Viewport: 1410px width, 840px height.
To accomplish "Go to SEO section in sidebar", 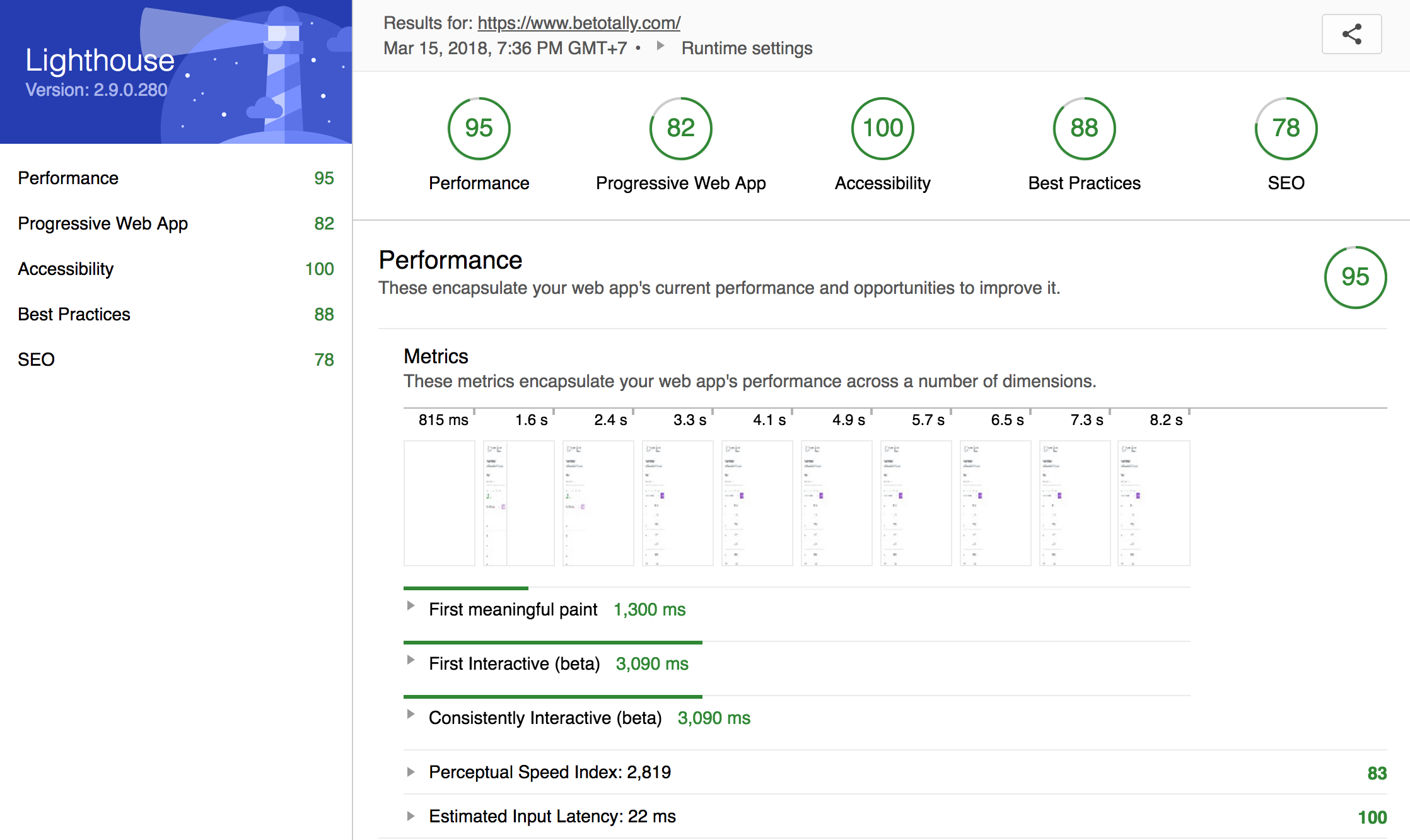I will 36,360.
